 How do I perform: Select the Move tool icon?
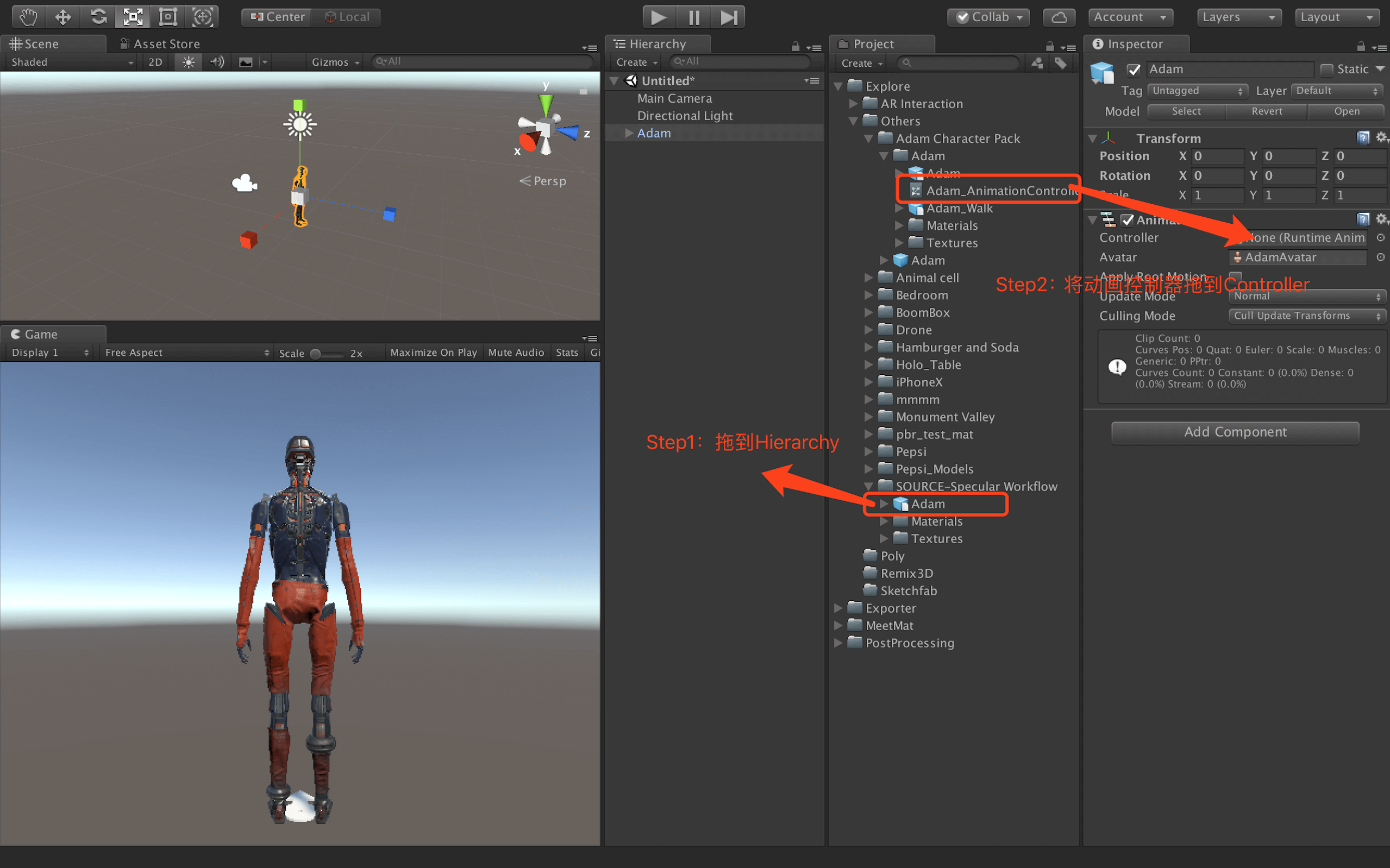coord(62,17)
